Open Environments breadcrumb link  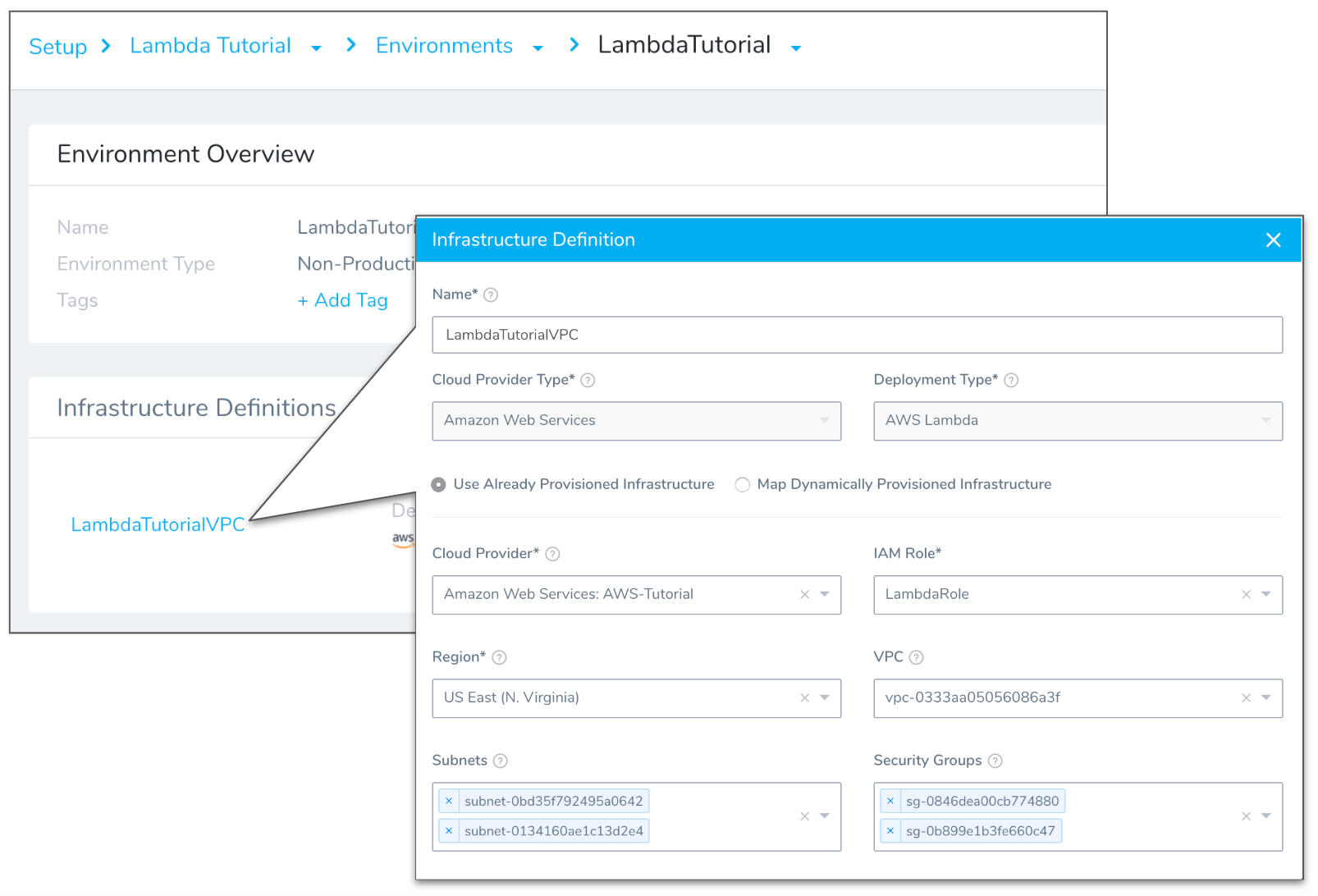tap(444, 45)
